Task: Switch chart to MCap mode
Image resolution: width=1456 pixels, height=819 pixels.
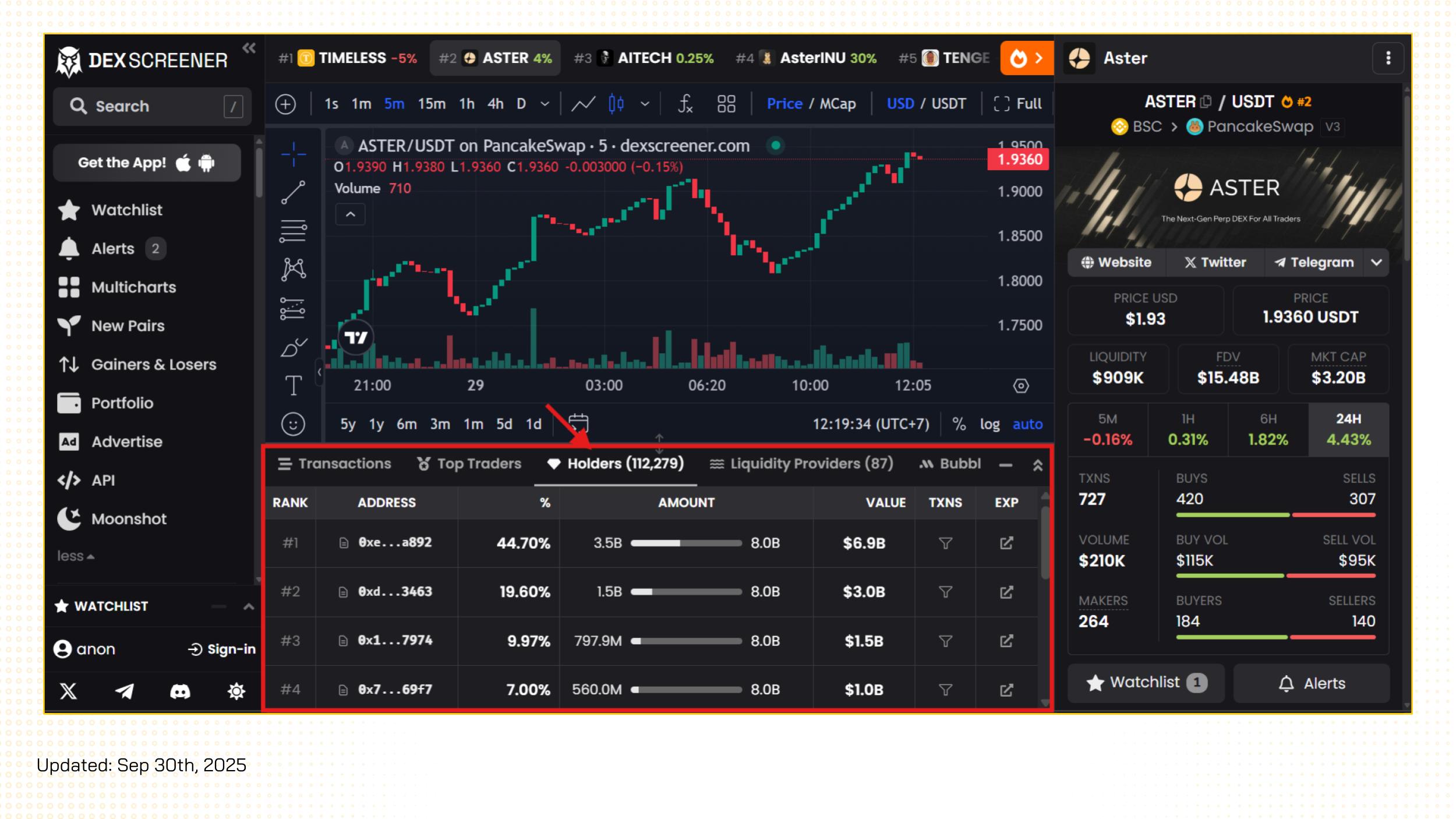Action: click(x=837, y=104)
